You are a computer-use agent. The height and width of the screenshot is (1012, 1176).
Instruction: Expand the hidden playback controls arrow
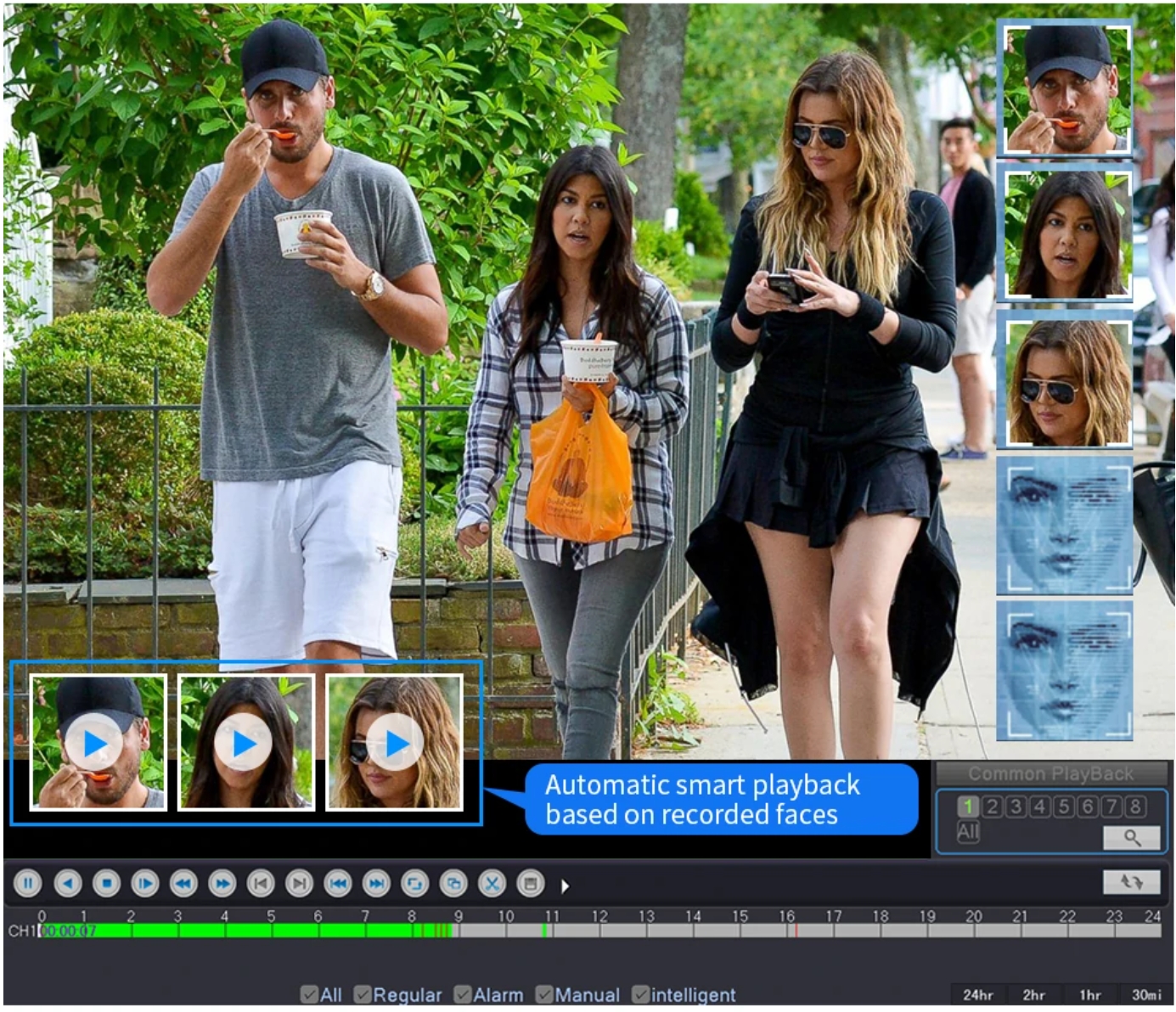565,886
